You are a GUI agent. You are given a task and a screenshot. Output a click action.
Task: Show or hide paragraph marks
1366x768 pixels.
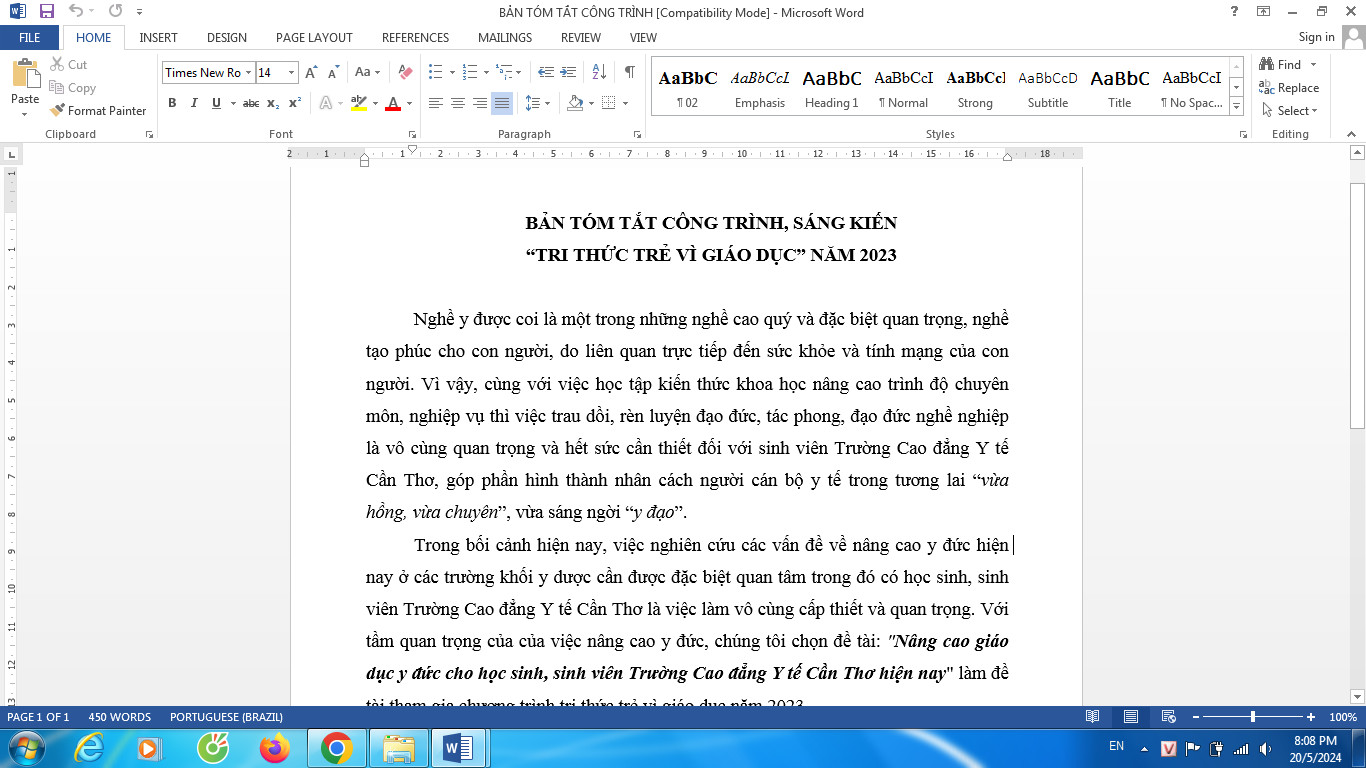coord(629,72)
